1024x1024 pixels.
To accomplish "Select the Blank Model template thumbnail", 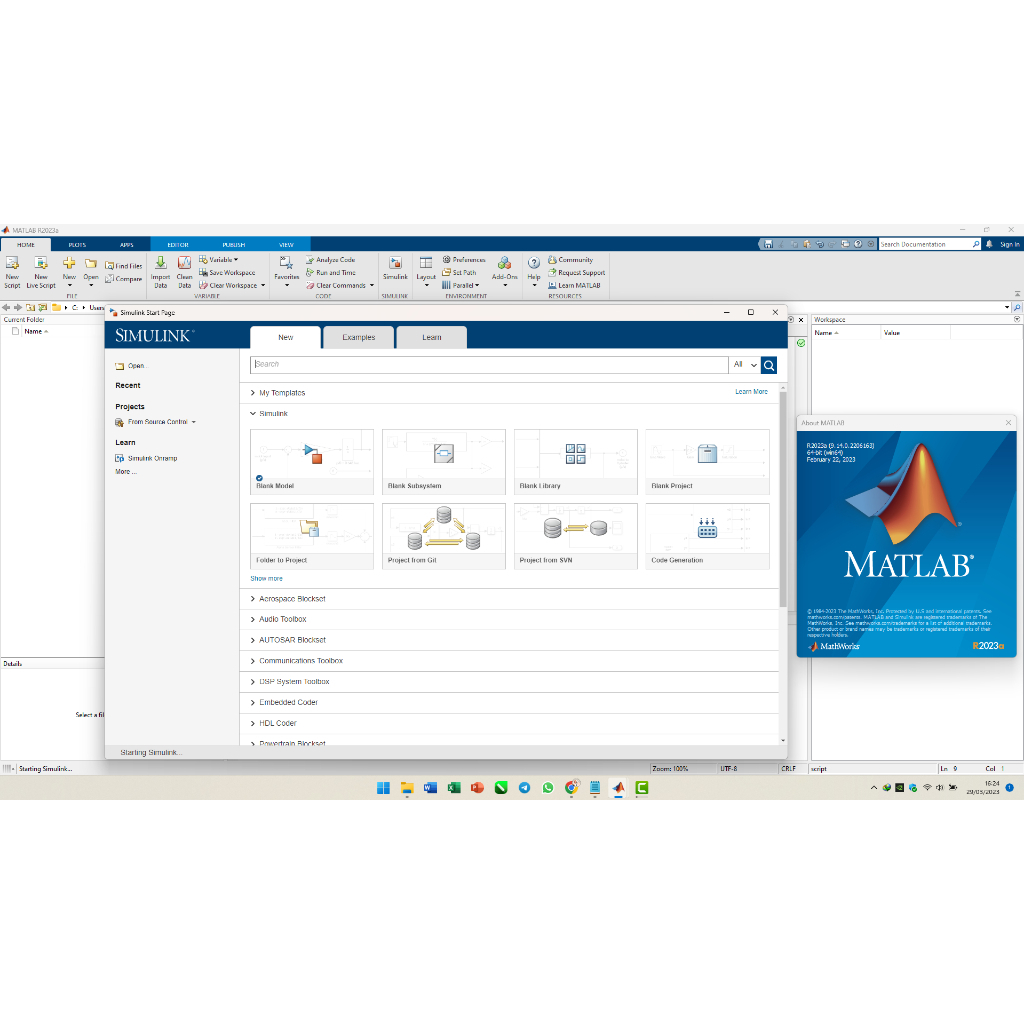I will point(312,456).
